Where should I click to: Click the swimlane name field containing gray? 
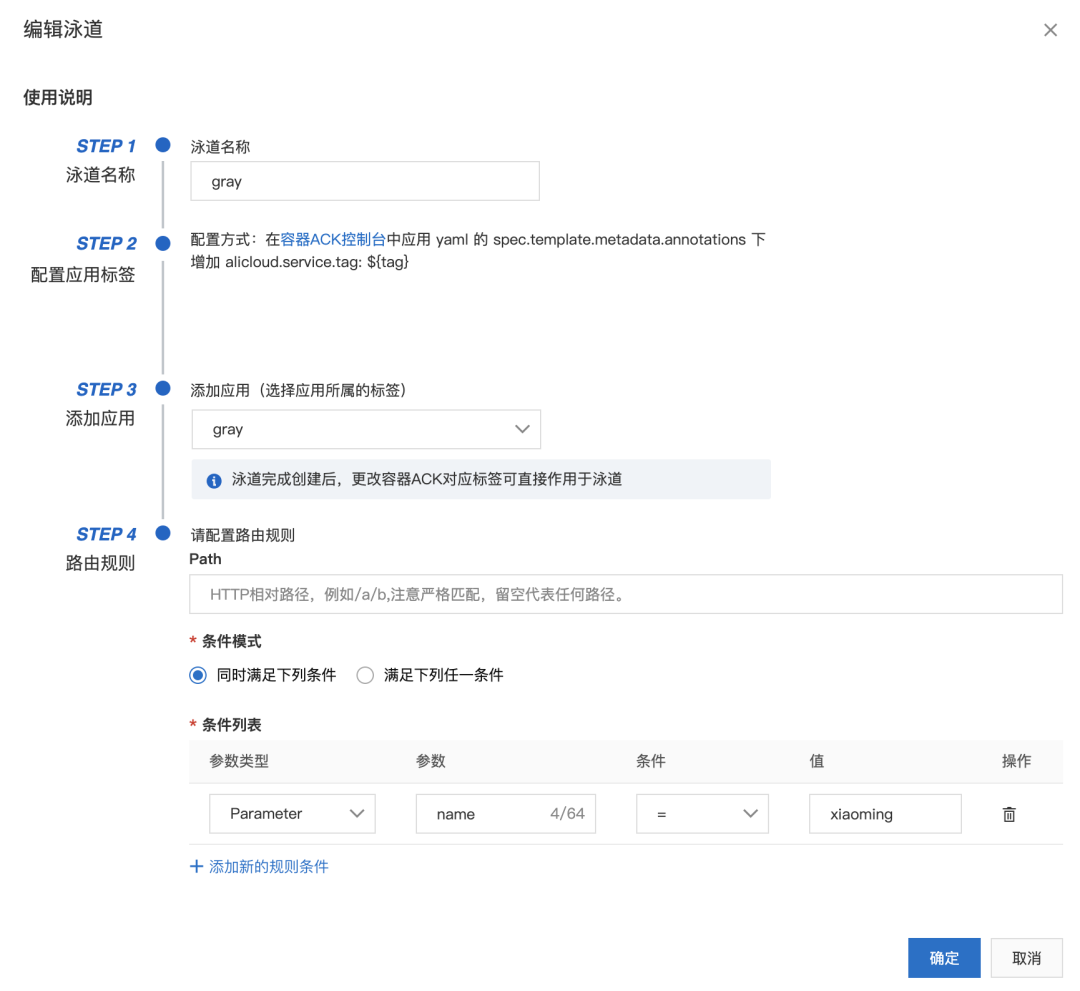click(x=364, y=181)
